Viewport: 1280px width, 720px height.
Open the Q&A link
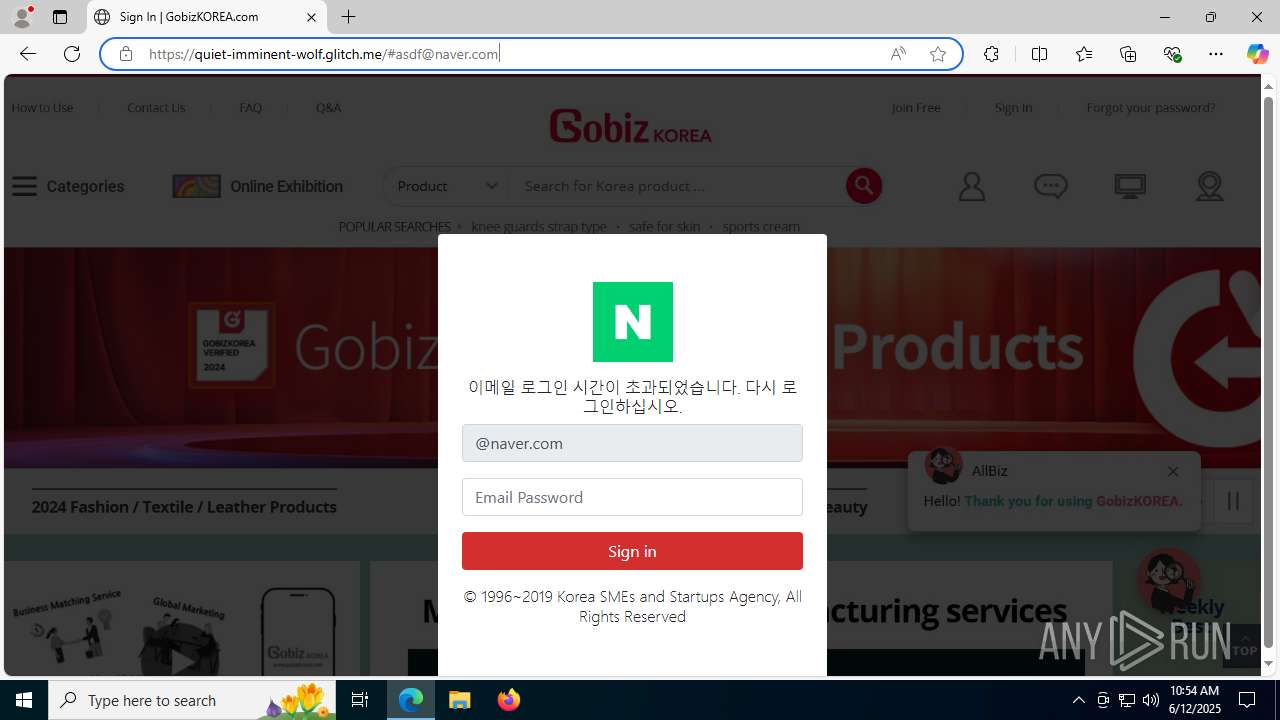[328, 107]
